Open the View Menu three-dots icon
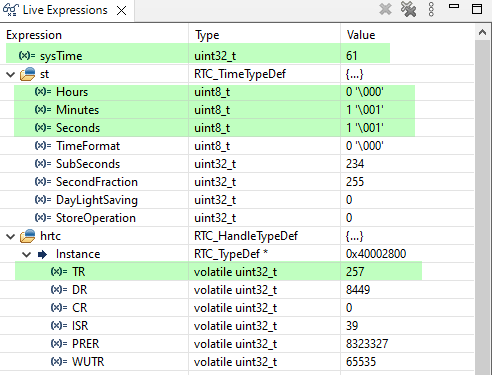 pyautogui.click(x=431, y=9)
